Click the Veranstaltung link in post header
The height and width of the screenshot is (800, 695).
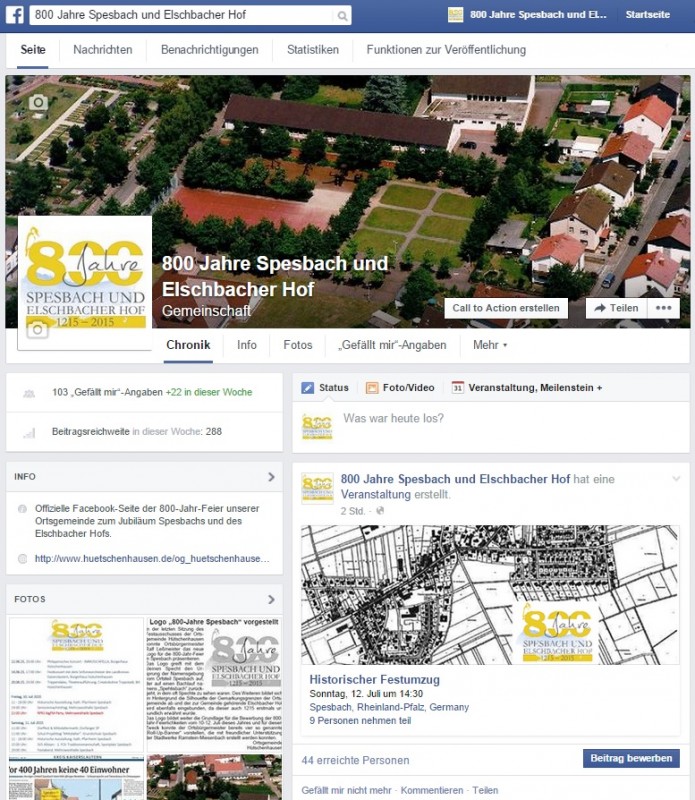376,494
